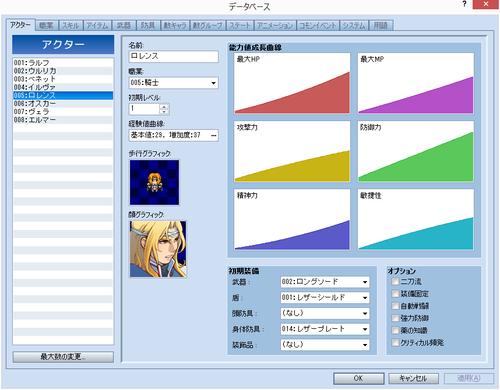Check the 自動戦闘 option
The width and height of the screenshot is (500, 390).
[x=395, y=306]
